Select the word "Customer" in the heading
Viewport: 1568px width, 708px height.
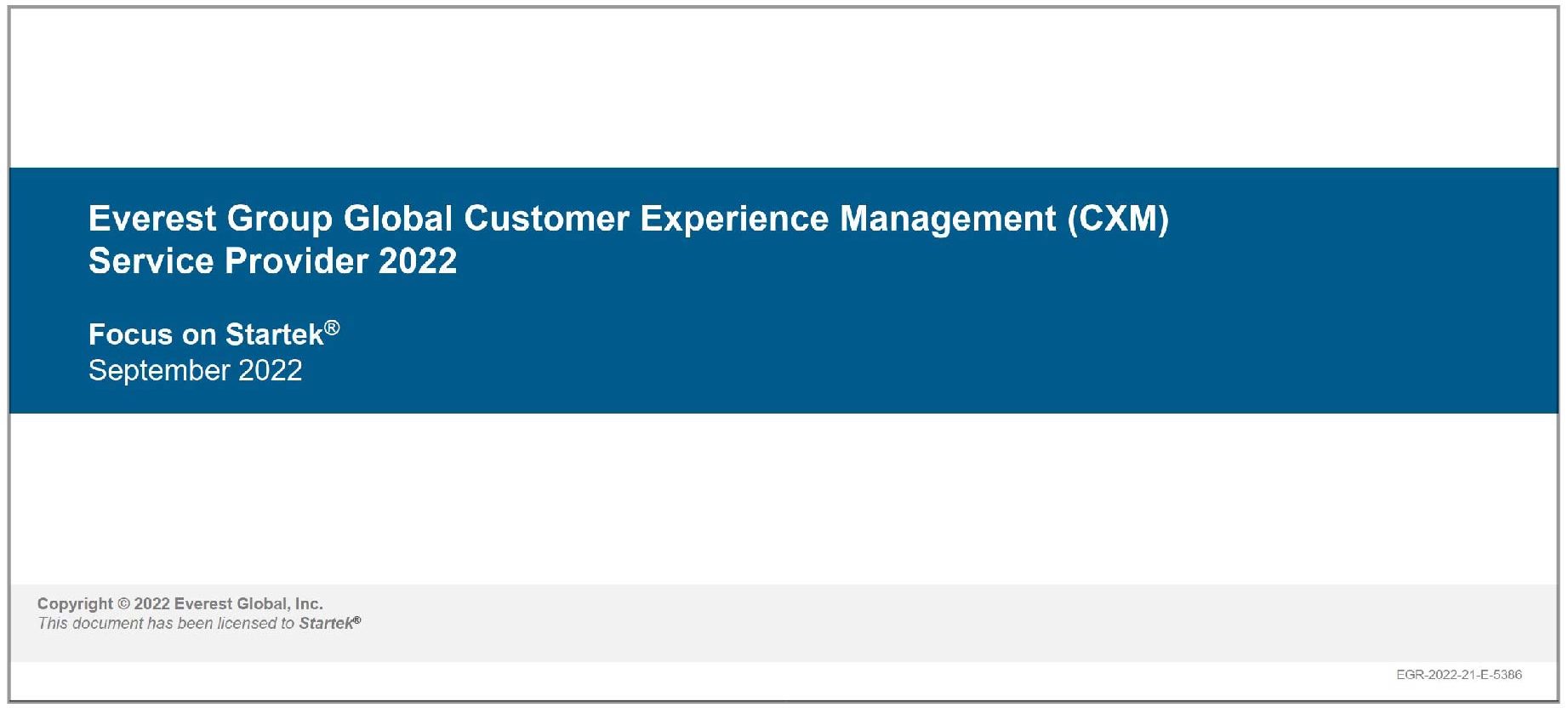pos(546,220)
